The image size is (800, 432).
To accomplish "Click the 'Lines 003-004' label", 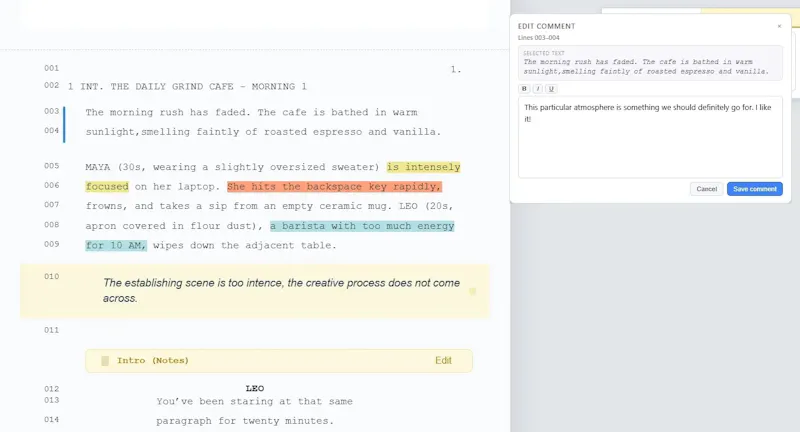I will 539,38.
